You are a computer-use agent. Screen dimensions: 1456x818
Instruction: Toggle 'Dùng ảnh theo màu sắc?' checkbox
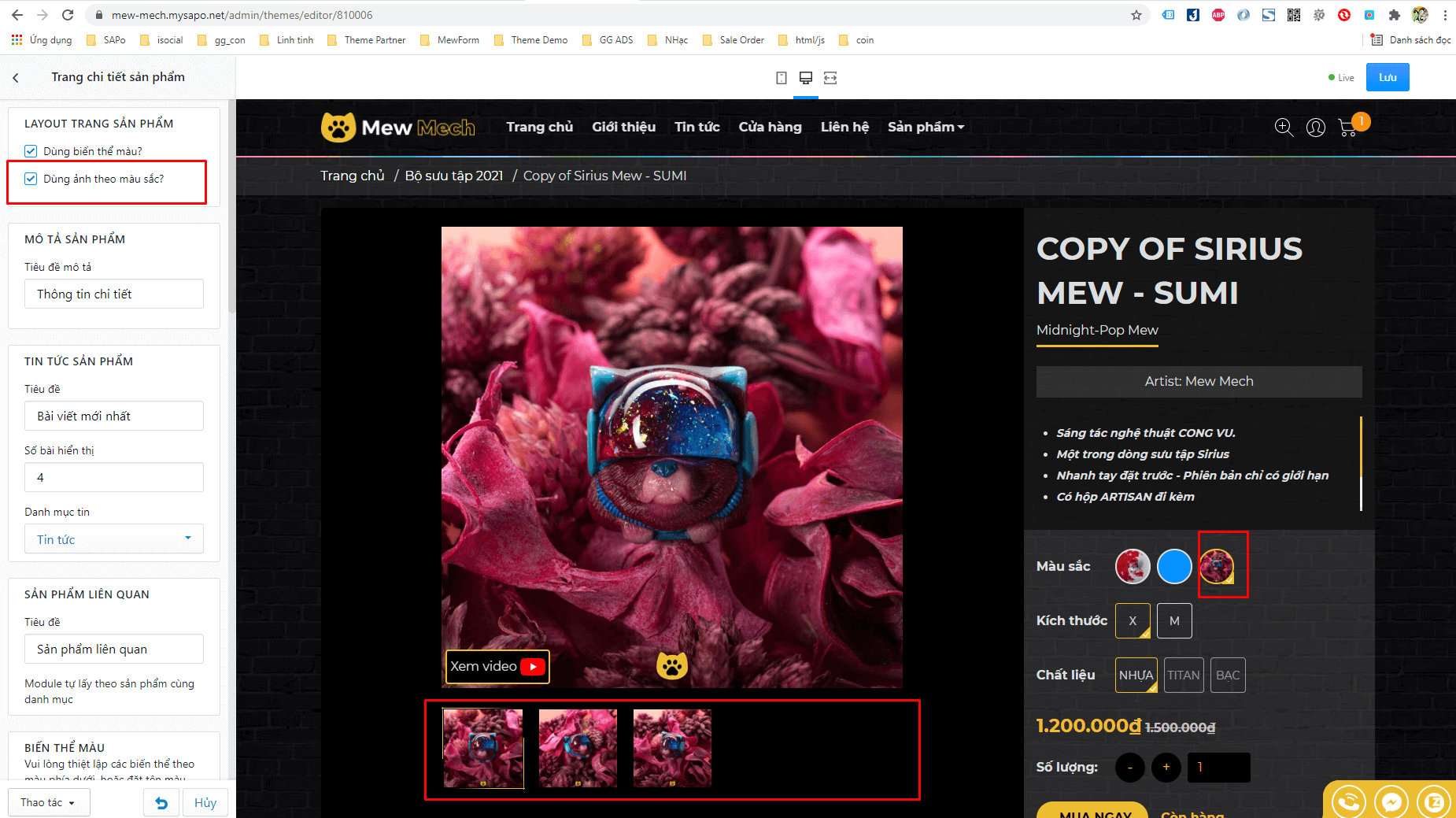coord(31,179)
